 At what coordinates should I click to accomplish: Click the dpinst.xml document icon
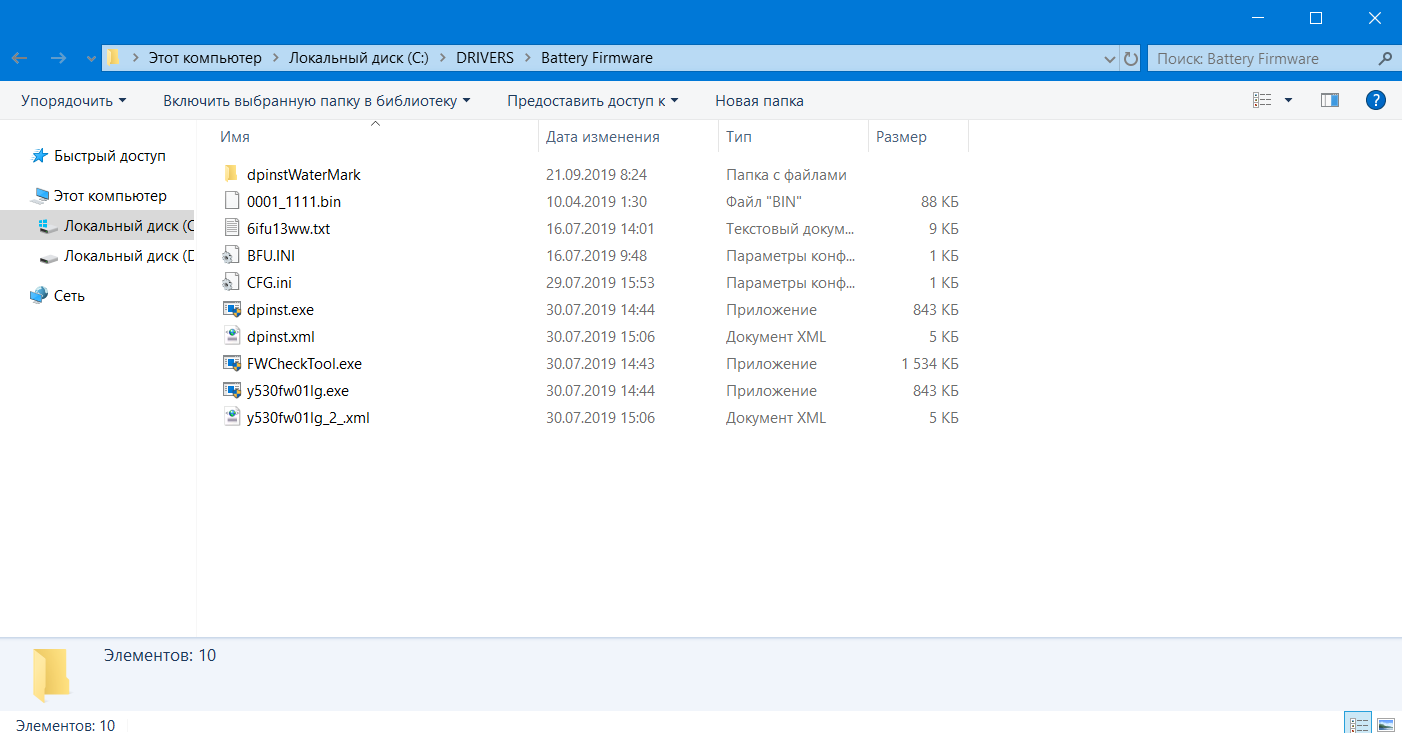tap(231, 336)
